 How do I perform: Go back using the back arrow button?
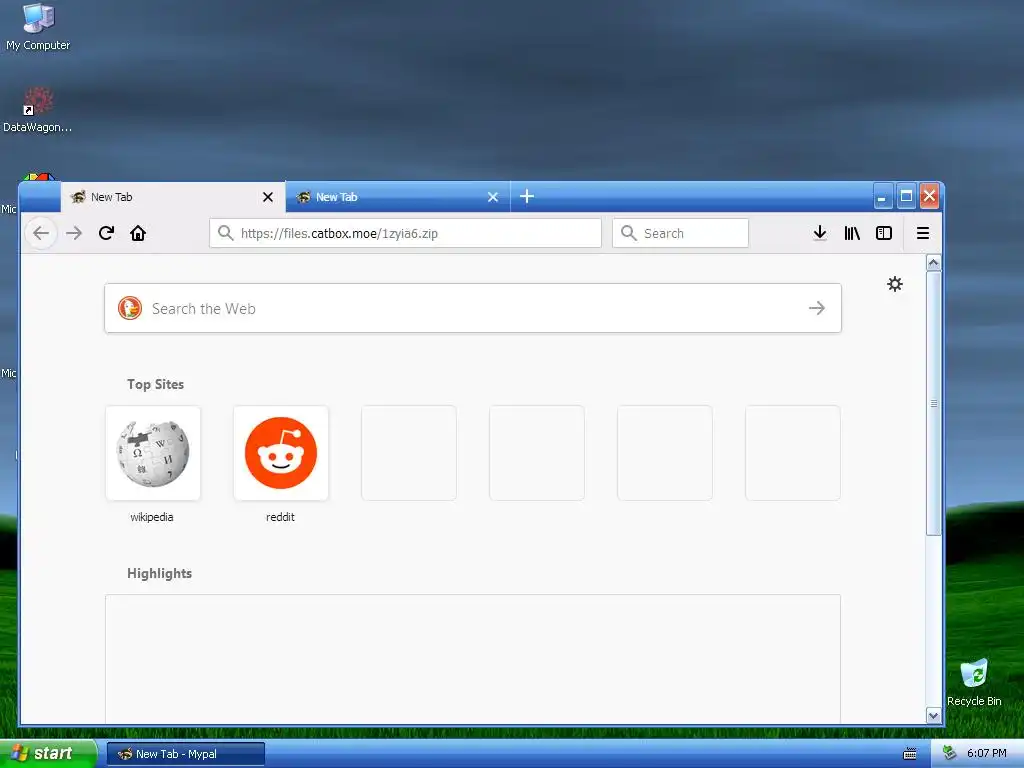coord(41,233)
